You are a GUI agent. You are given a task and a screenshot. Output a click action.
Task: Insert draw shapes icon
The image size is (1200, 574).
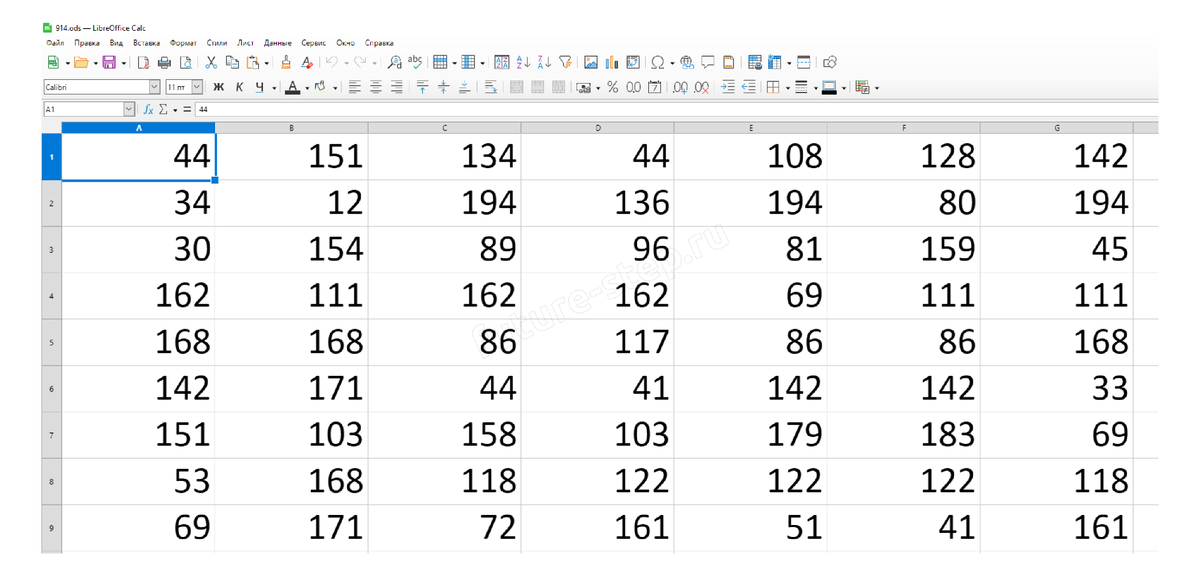830,62
